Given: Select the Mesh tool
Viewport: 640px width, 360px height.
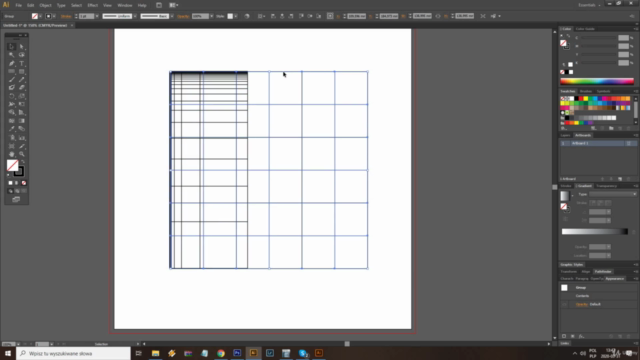Looking at the screenshot, I should point(11,121).
